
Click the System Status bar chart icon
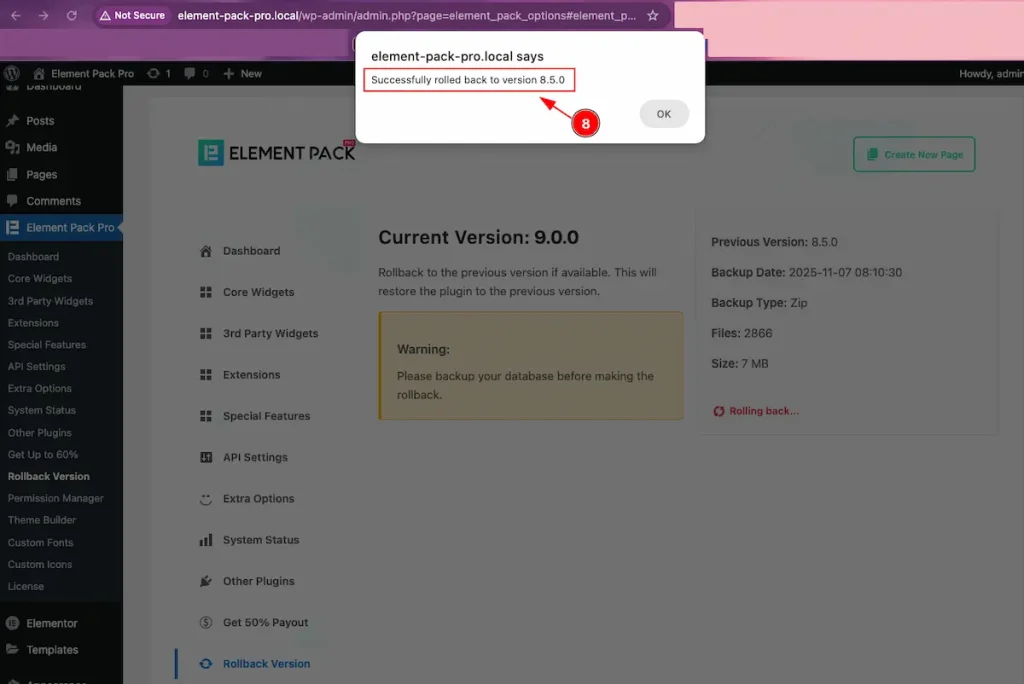pyautogui.click(x=206, y=540)
